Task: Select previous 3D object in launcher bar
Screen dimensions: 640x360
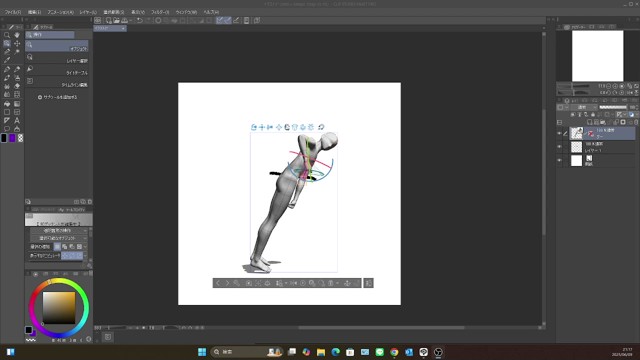Action: (x=218, y=283)
